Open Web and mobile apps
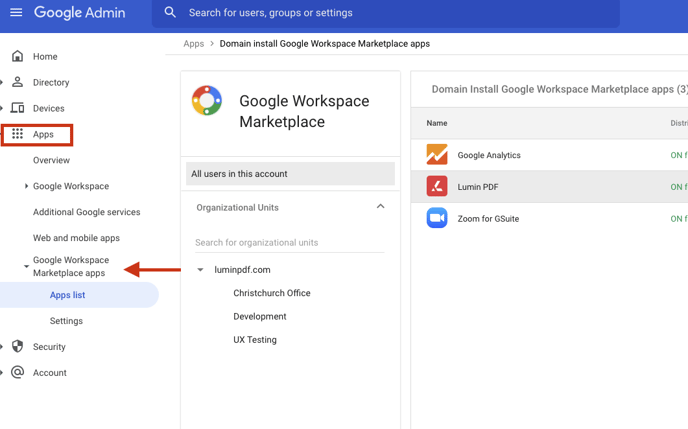Viewport: 688px width, 429px height. coord(76,238)
